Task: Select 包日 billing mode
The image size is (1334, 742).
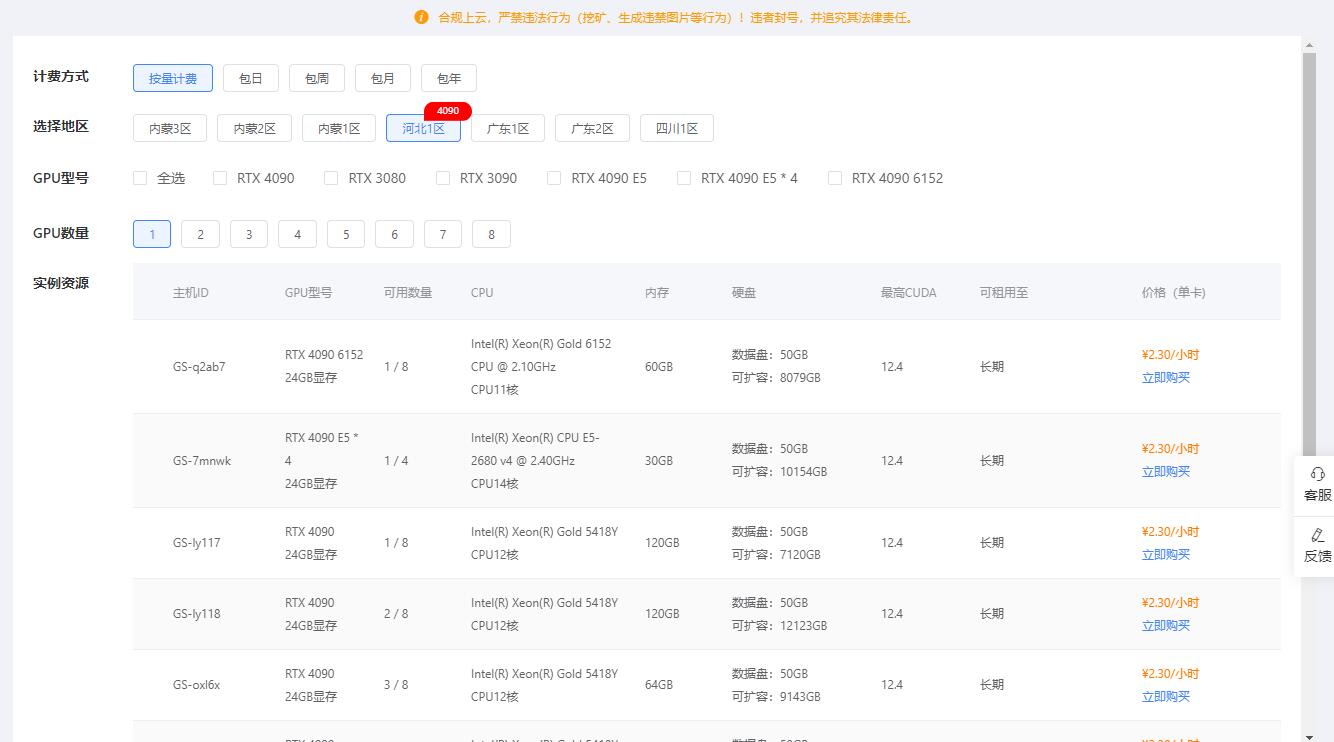Action: (251, 78)
